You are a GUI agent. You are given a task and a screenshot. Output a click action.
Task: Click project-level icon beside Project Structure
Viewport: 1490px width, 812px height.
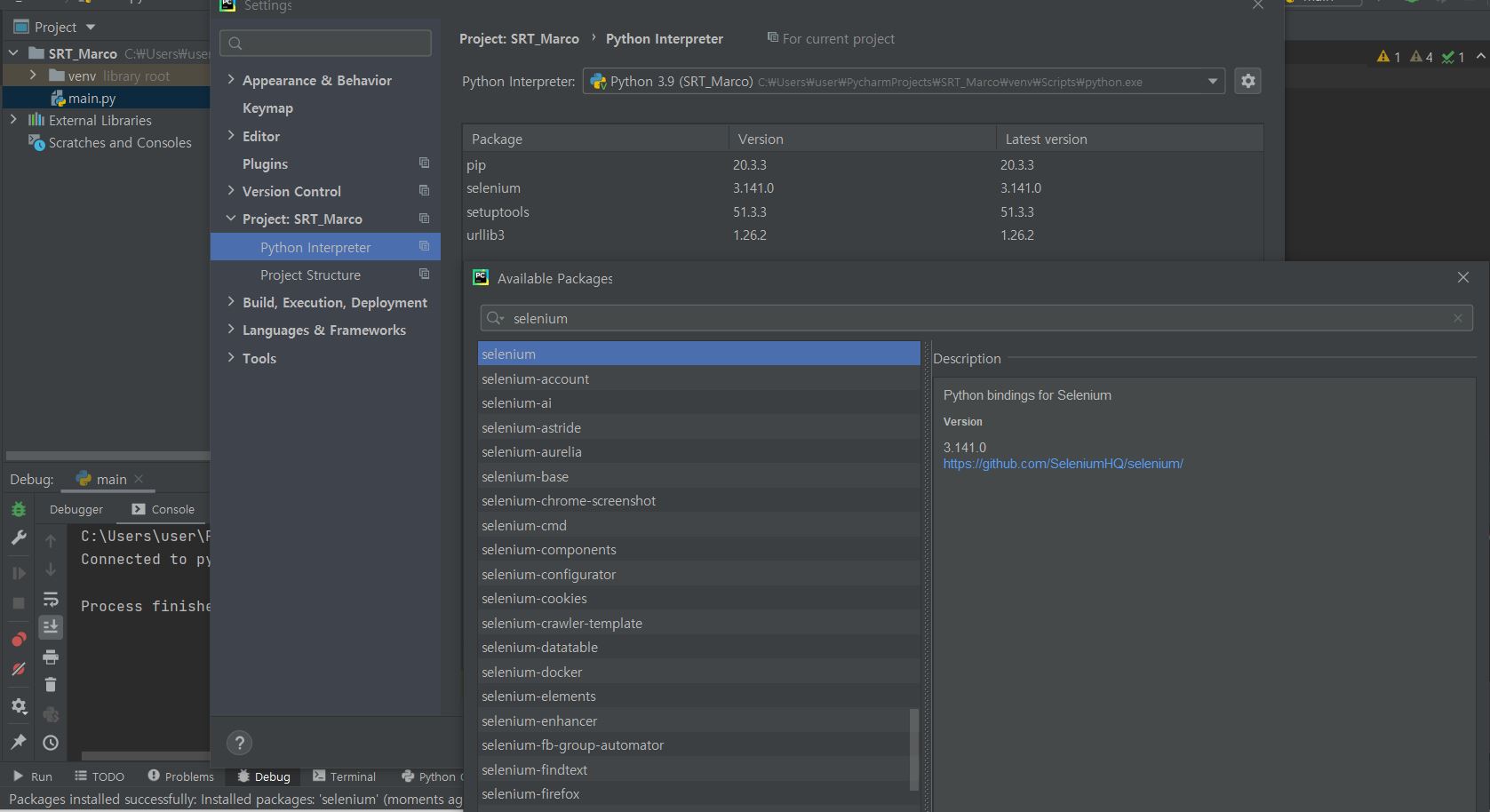424,275
